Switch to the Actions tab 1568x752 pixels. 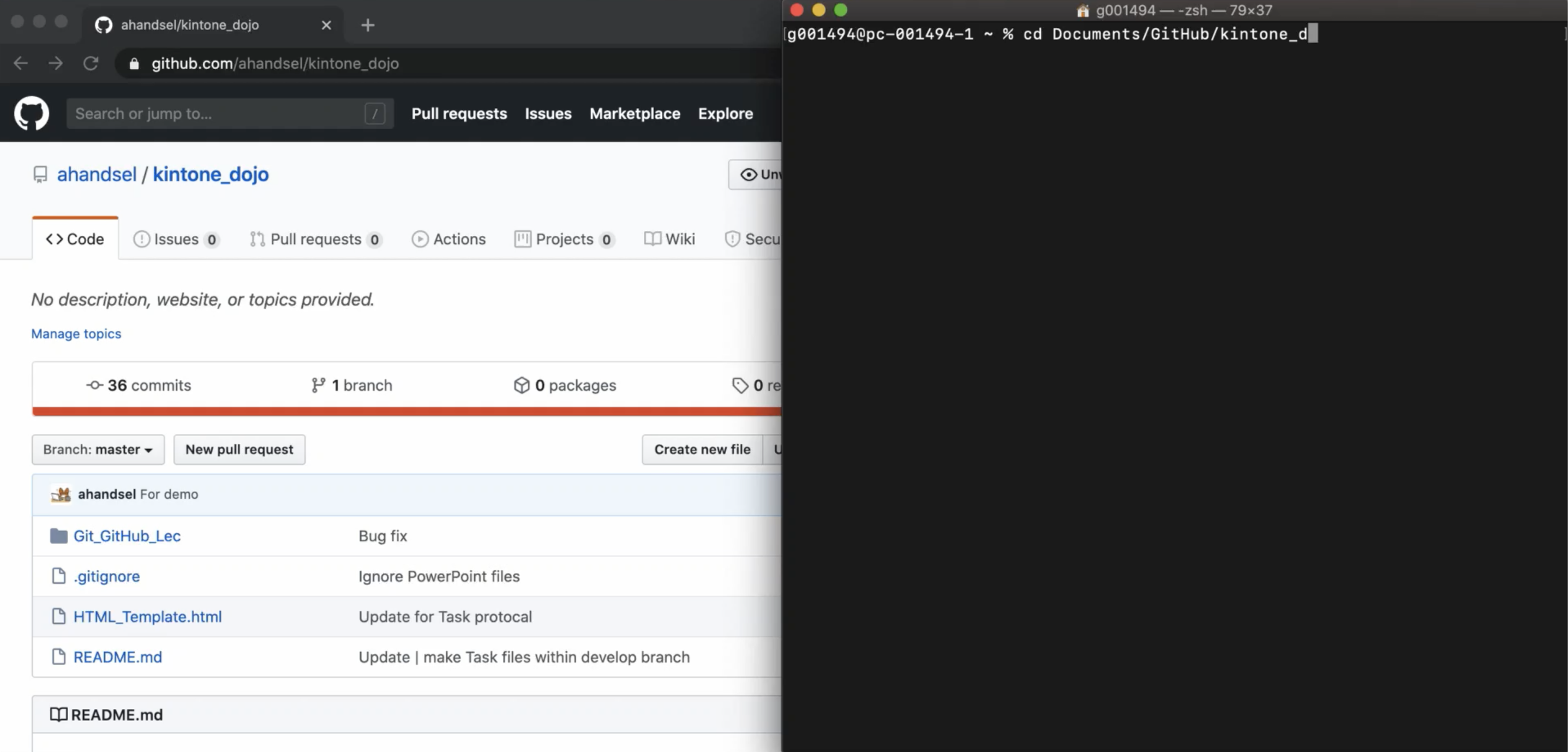click(448, 238)
